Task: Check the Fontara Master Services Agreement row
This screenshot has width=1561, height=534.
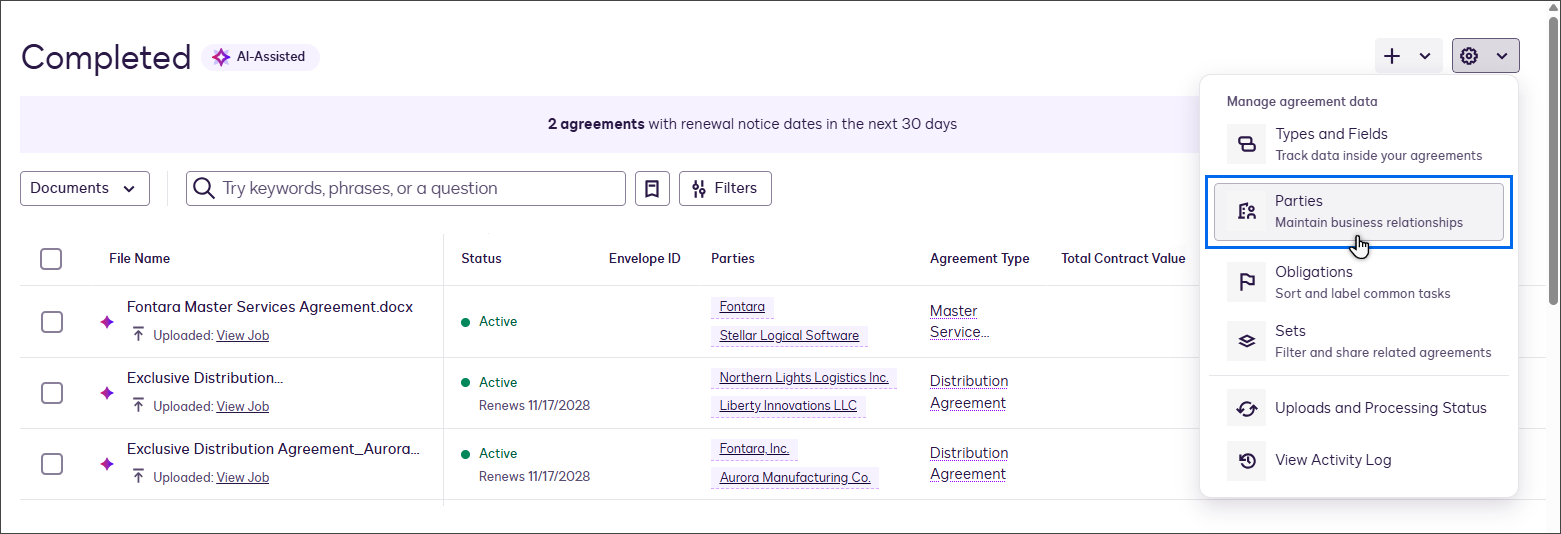Action: tap(52, 322)
